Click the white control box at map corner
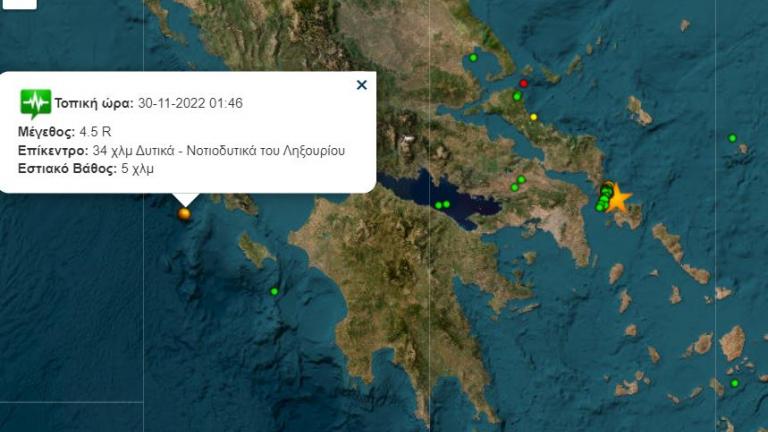 point(18,4)
